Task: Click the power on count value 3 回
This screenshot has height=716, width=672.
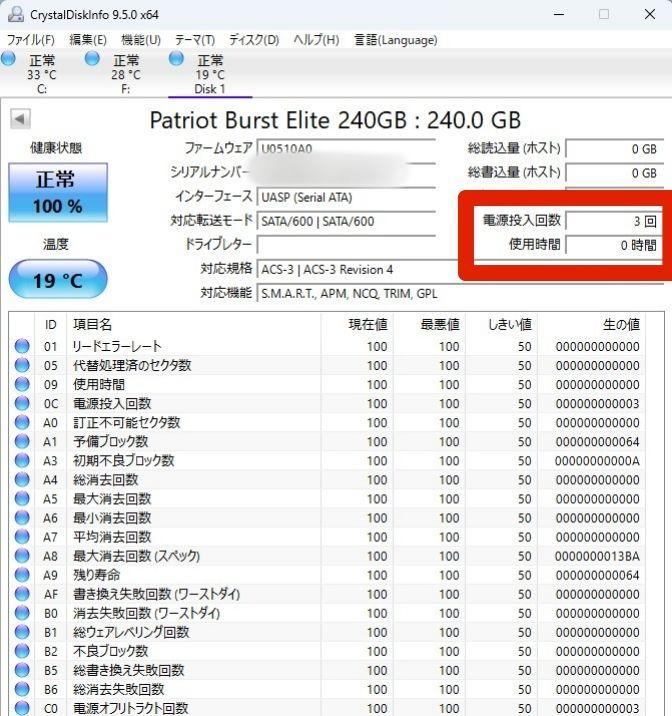Action: coord(614,221)
